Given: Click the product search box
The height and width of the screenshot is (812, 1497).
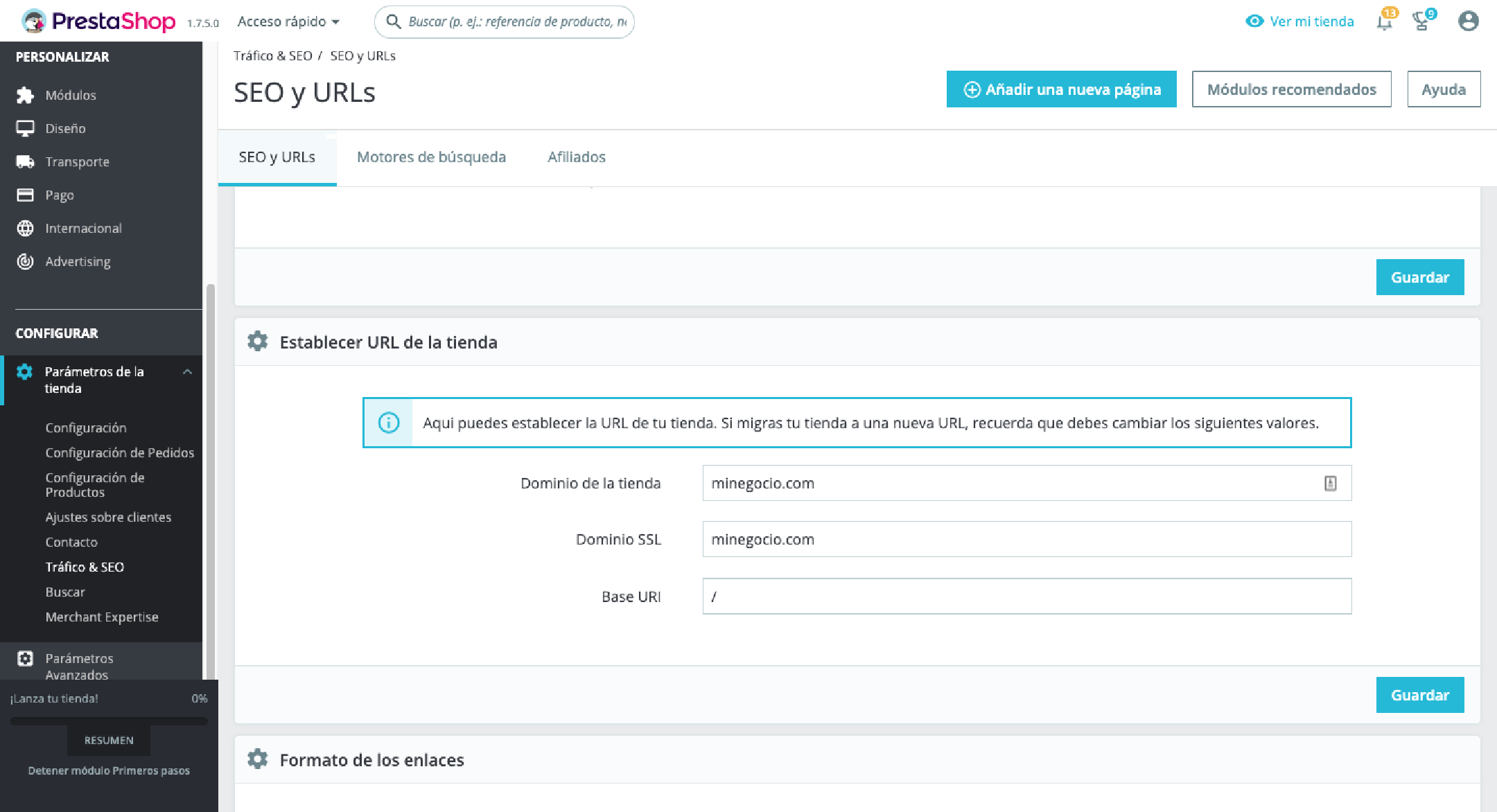Looking at the screenshot, I should (505, 21).
